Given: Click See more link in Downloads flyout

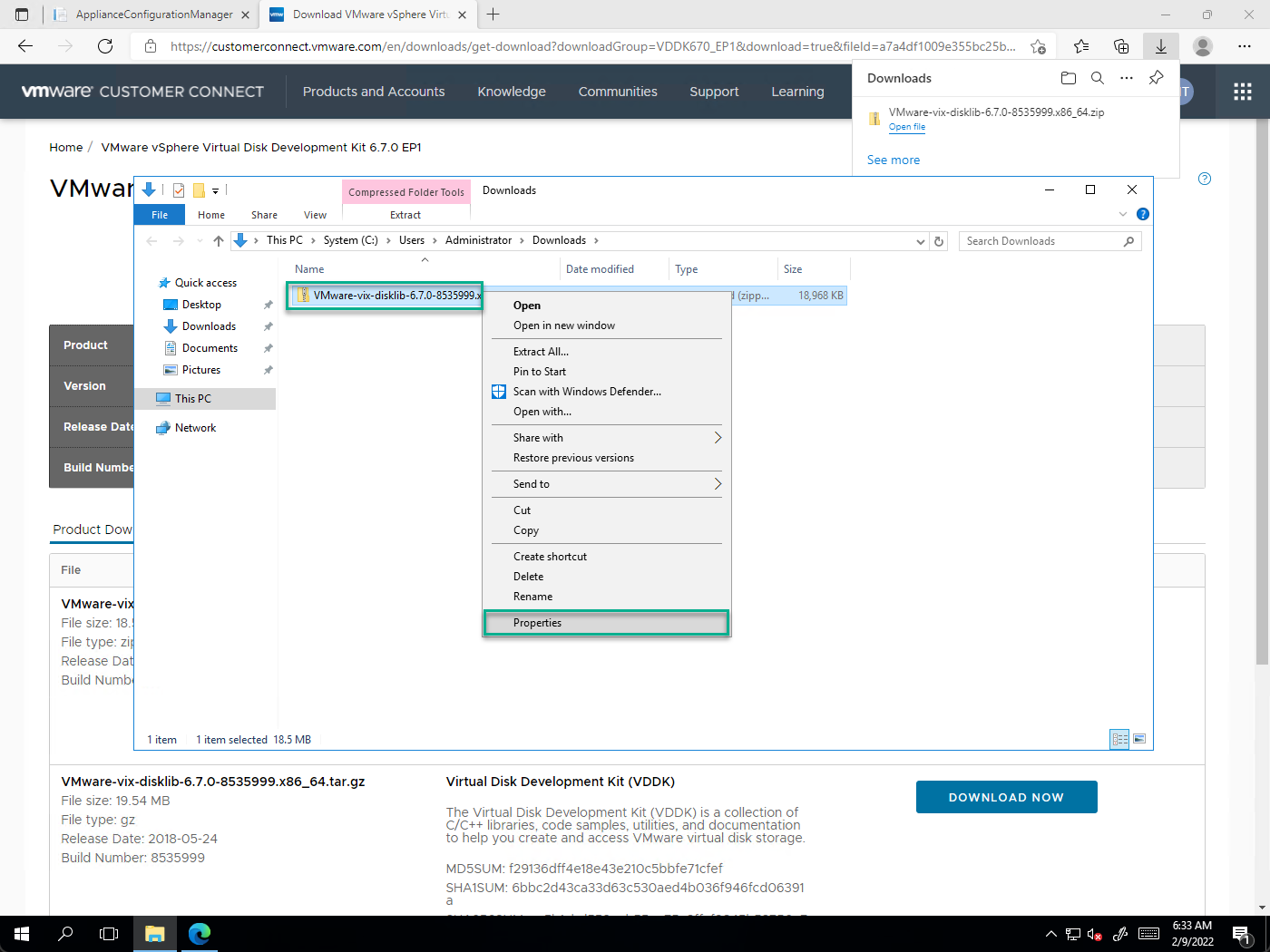Looking at the screenshot, I should 894,160.
